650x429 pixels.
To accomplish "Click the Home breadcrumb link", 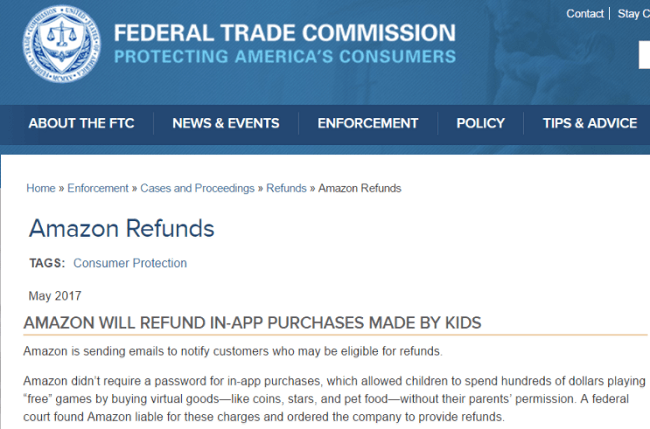I will (41, 188).
